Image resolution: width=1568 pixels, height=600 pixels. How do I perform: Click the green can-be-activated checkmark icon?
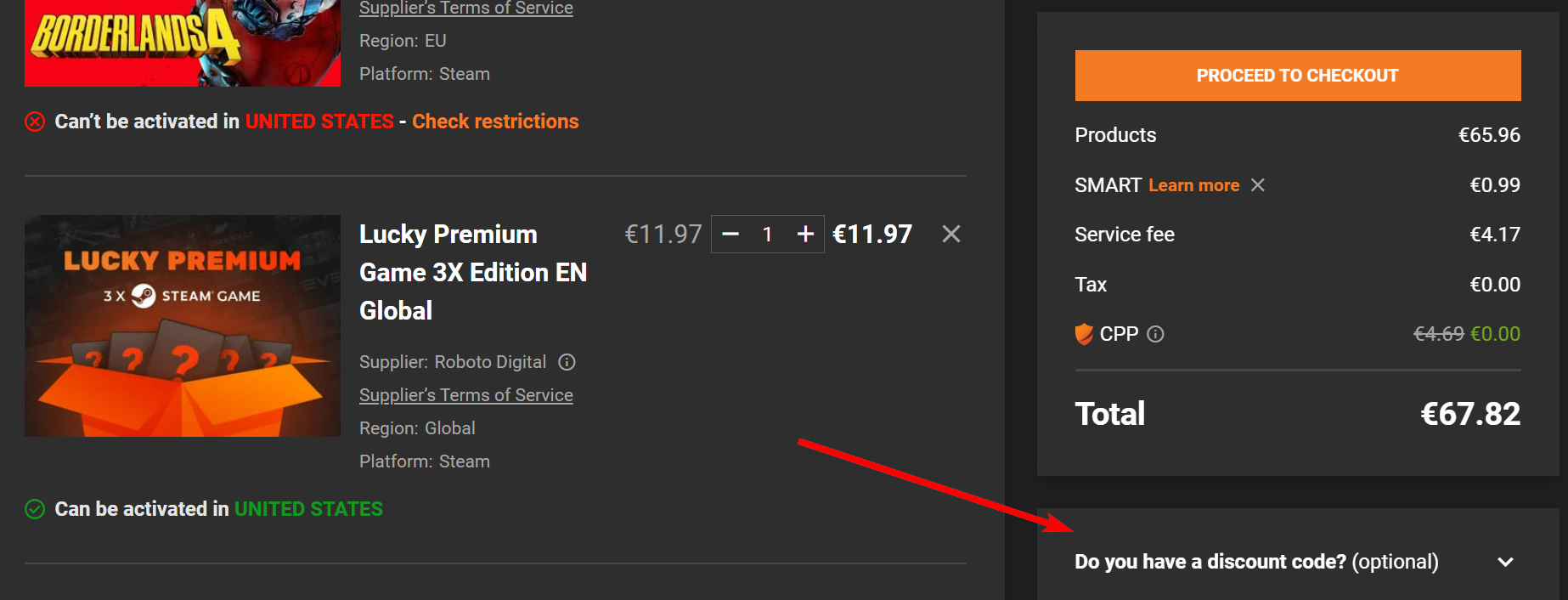click(x=35, y=509)
